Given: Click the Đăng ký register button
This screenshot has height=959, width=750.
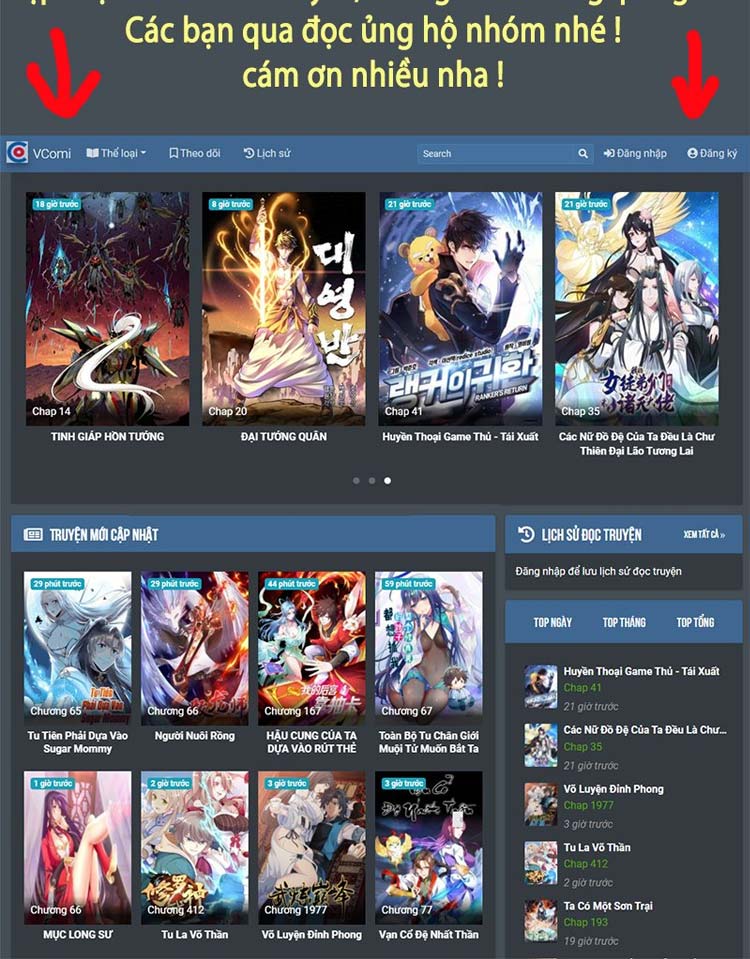Looking at the screenshot, I should point(712,153).
